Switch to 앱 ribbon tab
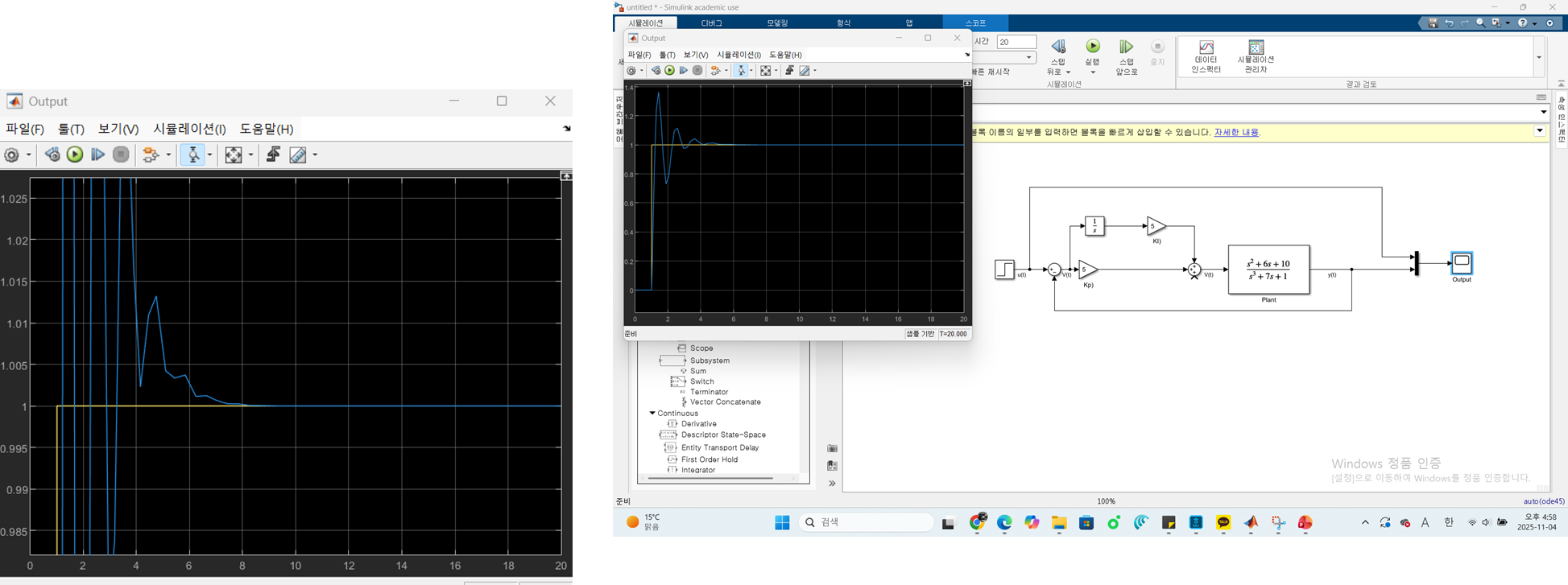Screen dimensions: 1568x585 pos(909,23)
